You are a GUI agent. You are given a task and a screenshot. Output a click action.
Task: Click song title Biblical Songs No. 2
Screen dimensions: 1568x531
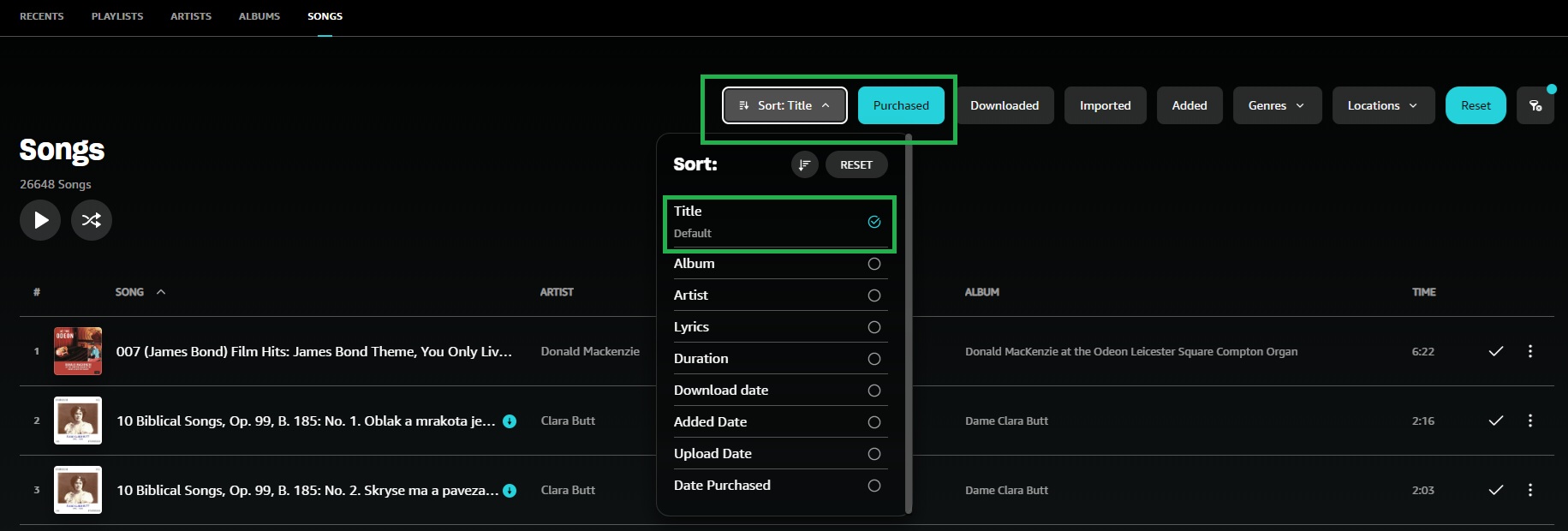(x=307, y=490)
